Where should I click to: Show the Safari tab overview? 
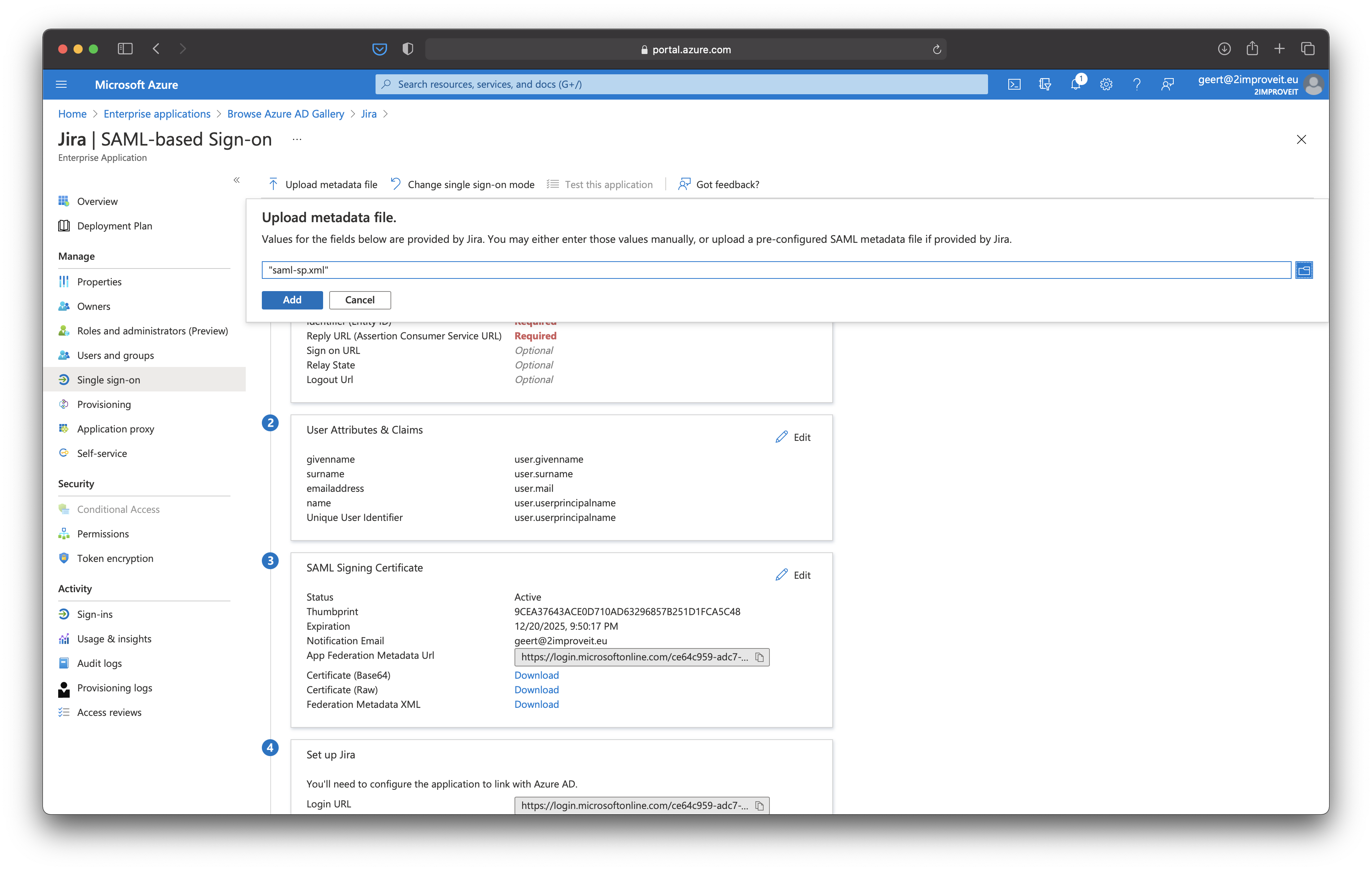coord(1308,49)
